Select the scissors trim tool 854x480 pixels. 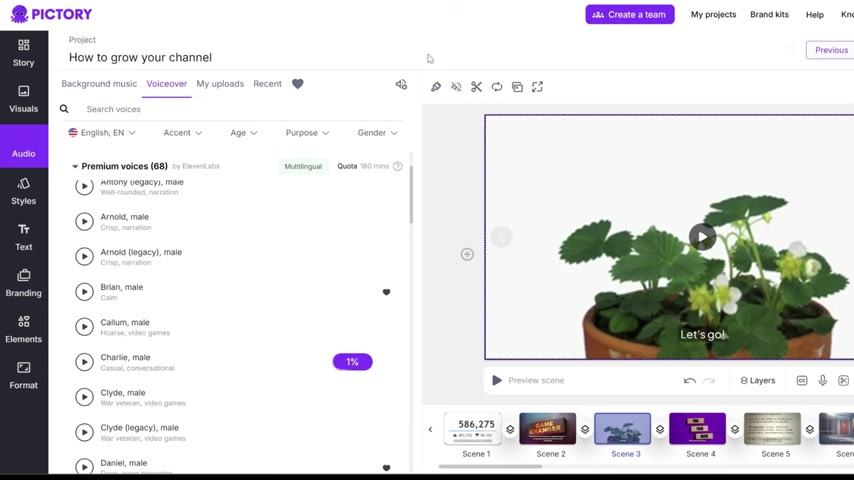(477, 87)
